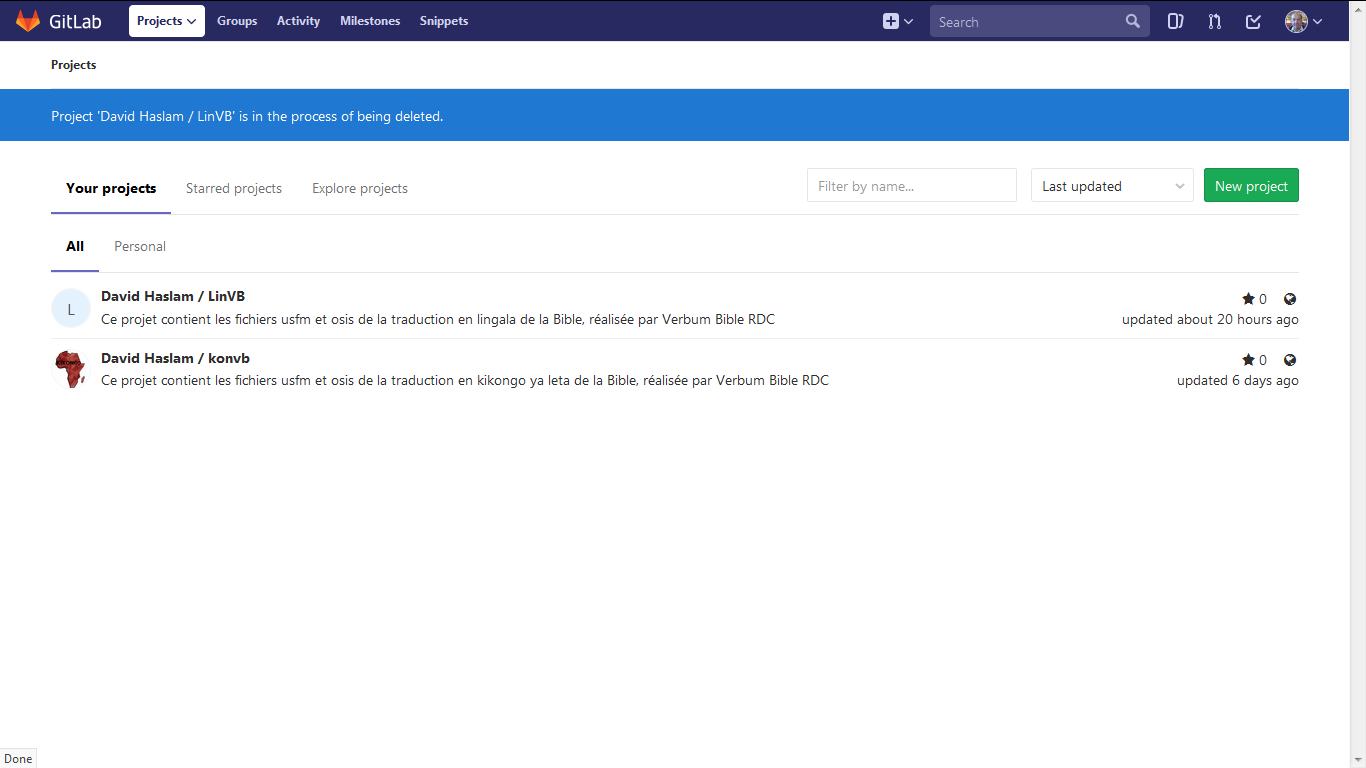
Task: Click the public globe icon for LinVB
Action: click(1290, 299)
